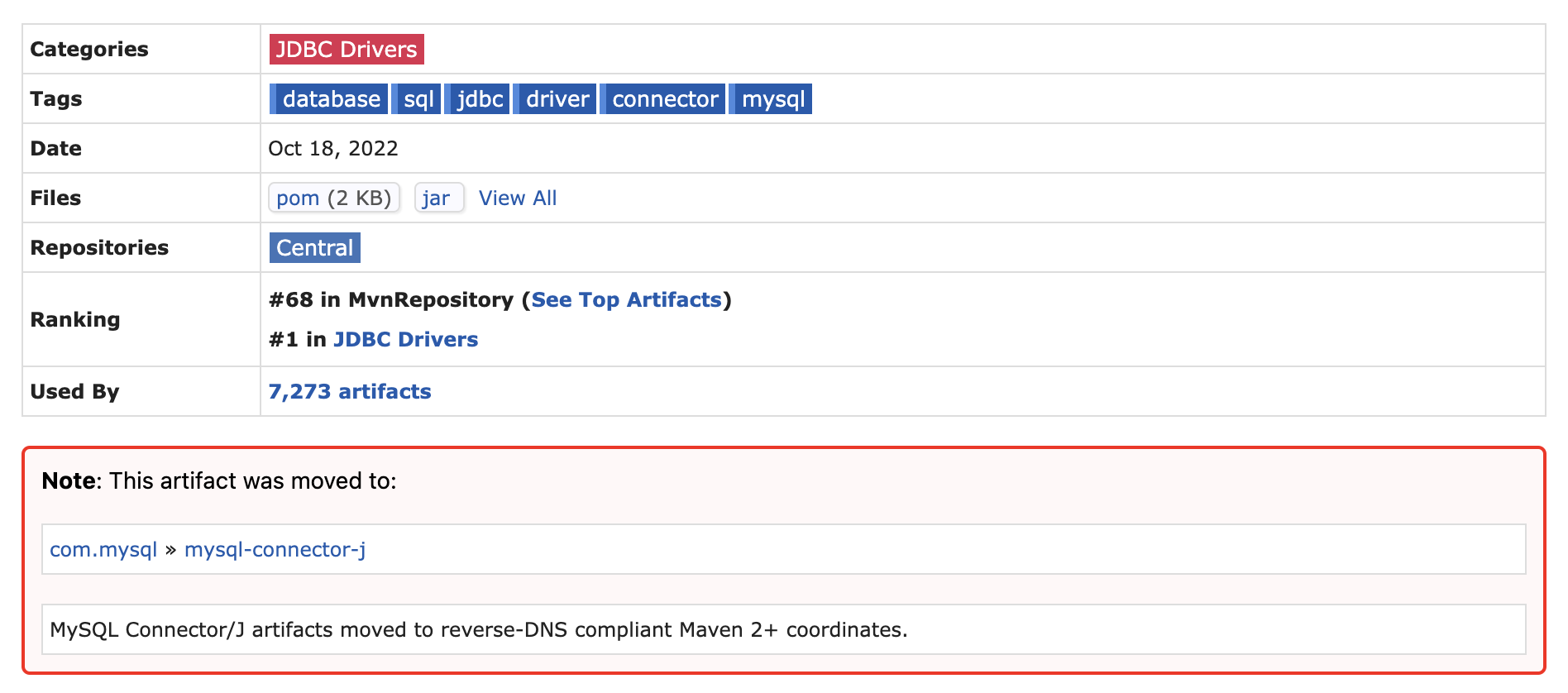The width and height of the screenshot is (1568, 693).
Task: Download the jar file
Action: pyautogui.click(x=439, y=198)
